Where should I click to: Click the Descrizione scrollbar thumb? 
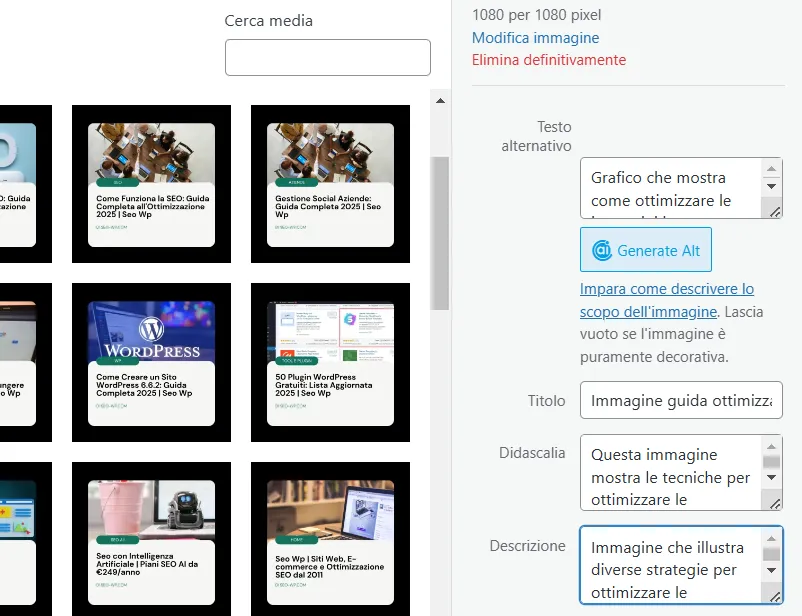coord(771,554)
